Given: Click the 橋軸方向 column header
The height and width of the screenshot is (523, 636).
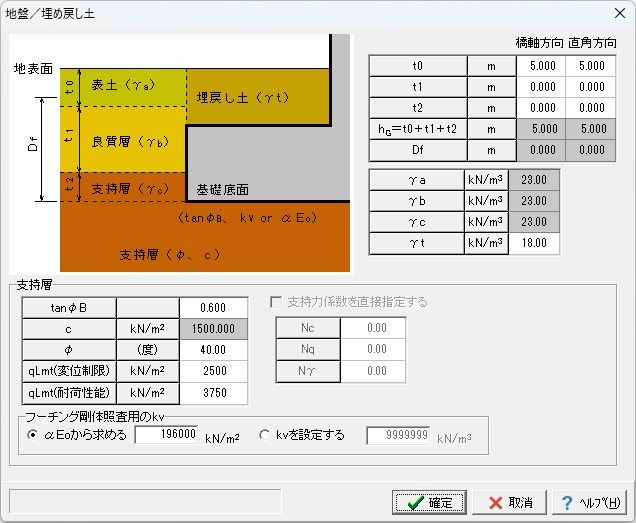Looking at the screenshot, I should (539, 43).
